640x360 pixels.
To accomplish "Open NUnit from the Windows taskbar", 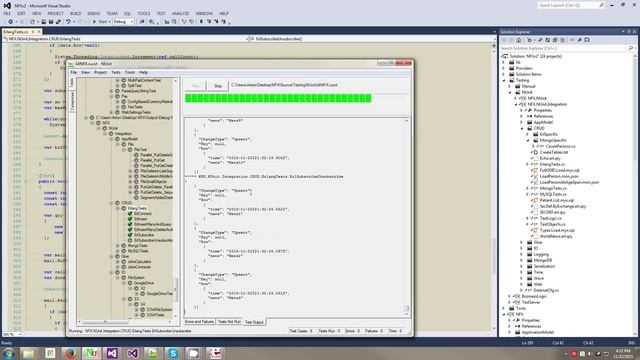I will click(x=91, y=353).
